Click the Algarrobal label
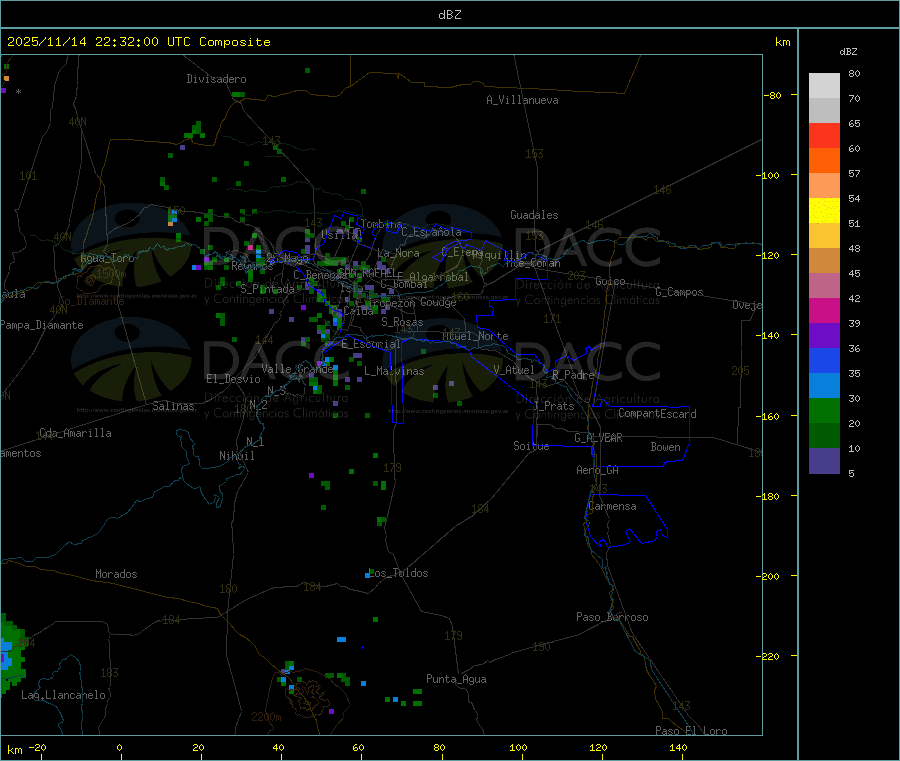 439,277
